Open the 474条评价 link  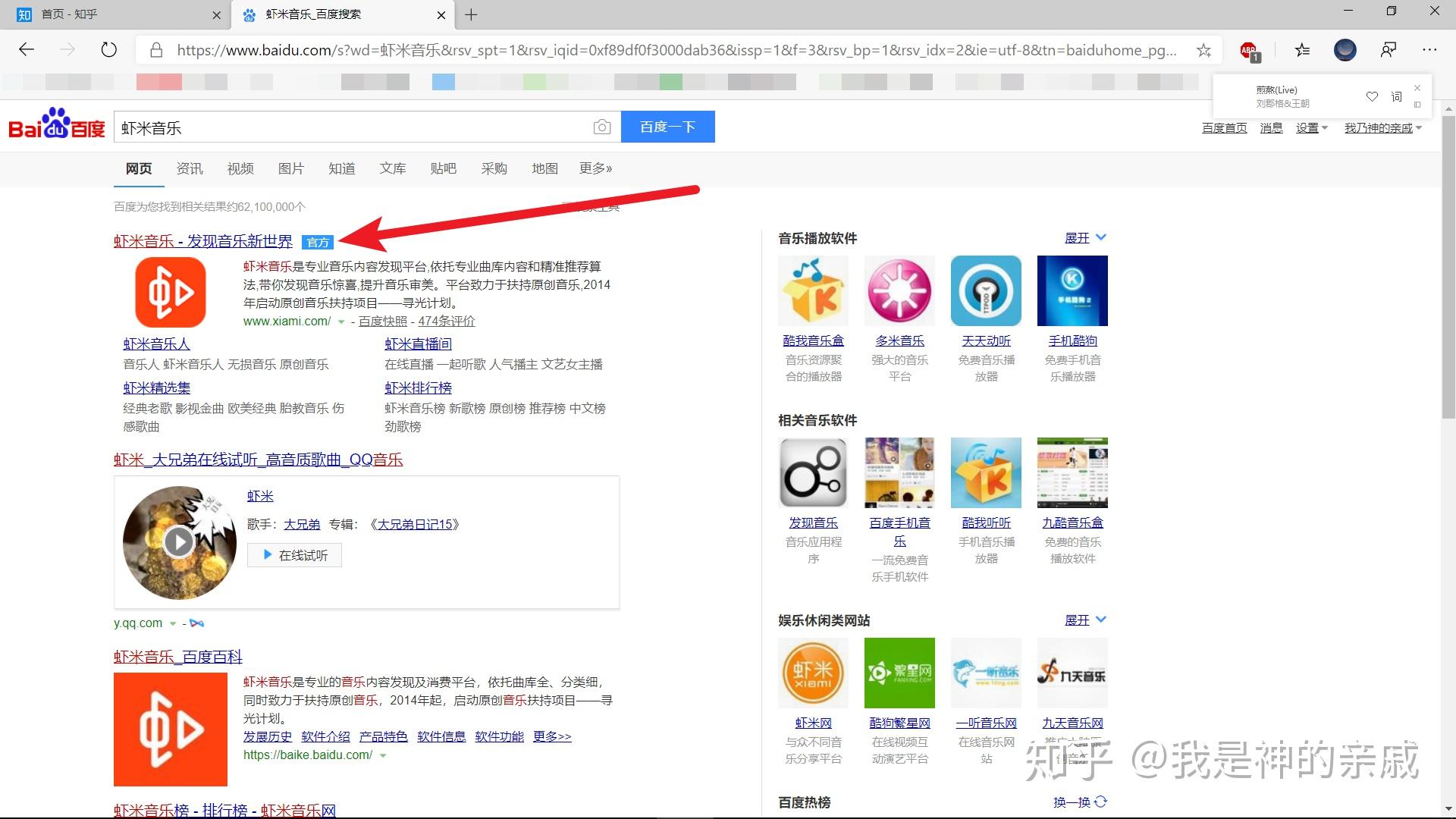(x=447, y=322)
